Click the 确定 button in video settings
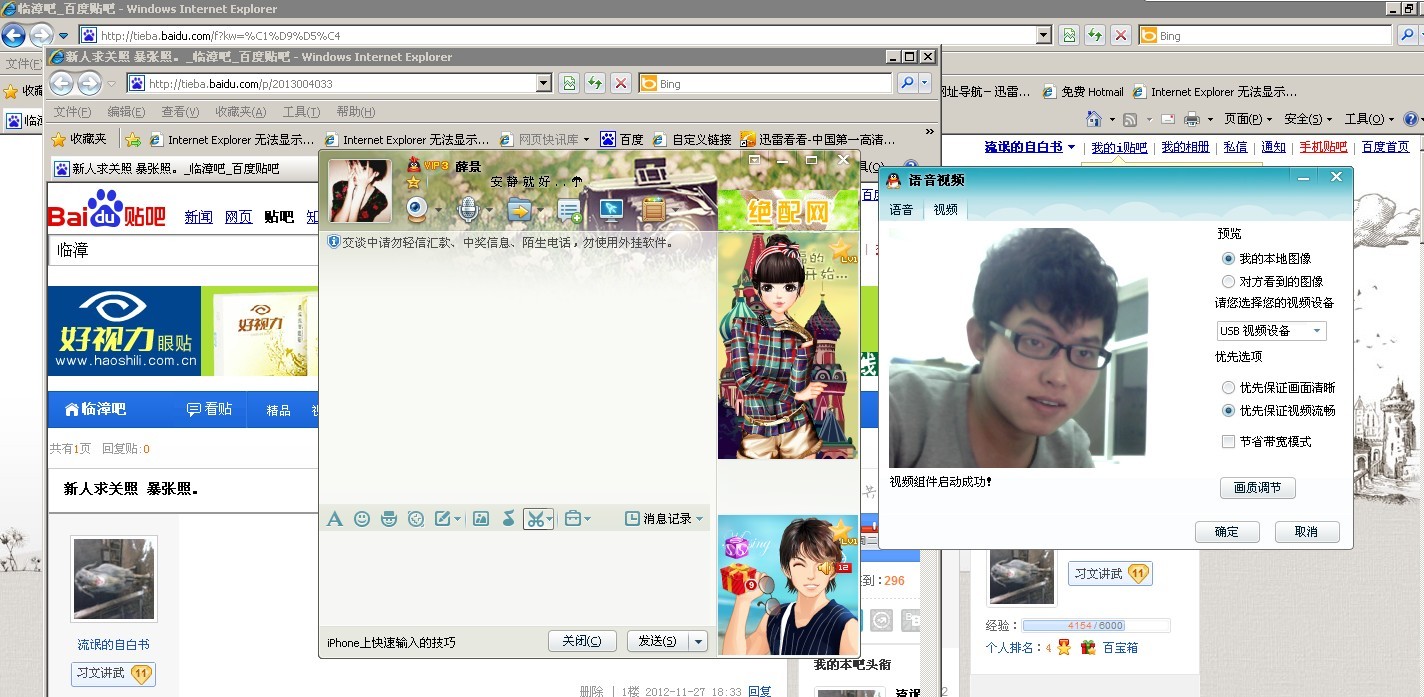The width and height of the screenshot is (1424, 697). pos(1227,532)
